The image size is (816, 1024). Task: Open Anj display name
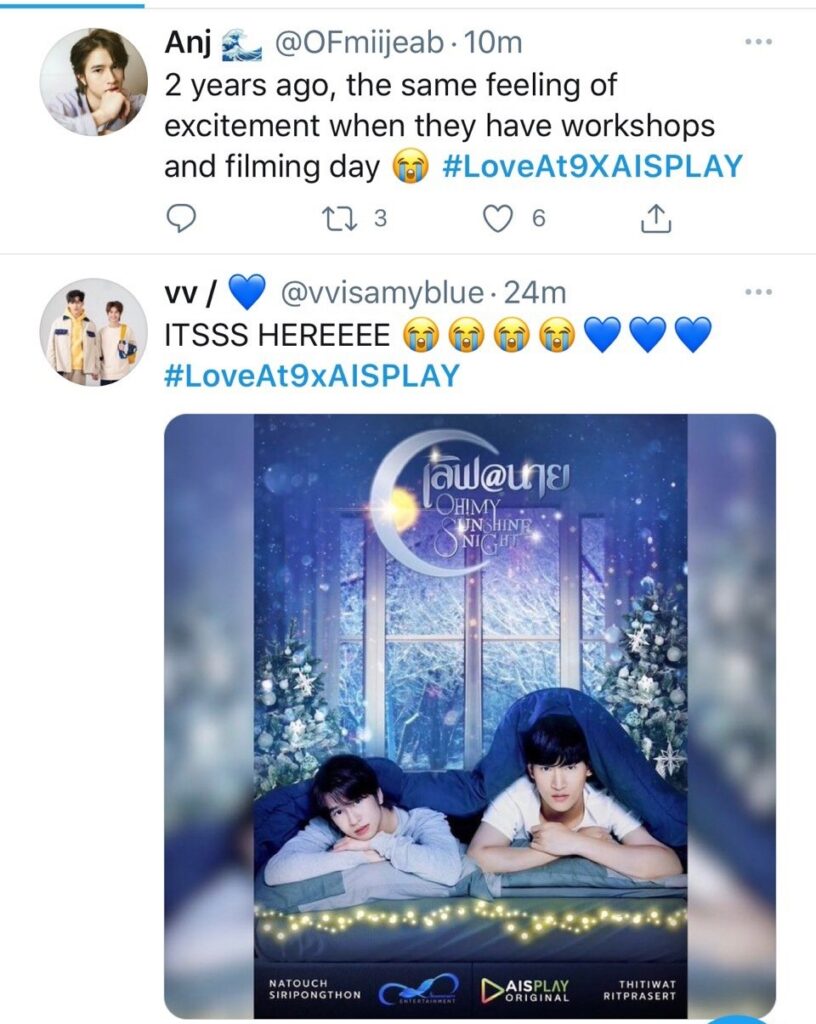pos(188,44)
